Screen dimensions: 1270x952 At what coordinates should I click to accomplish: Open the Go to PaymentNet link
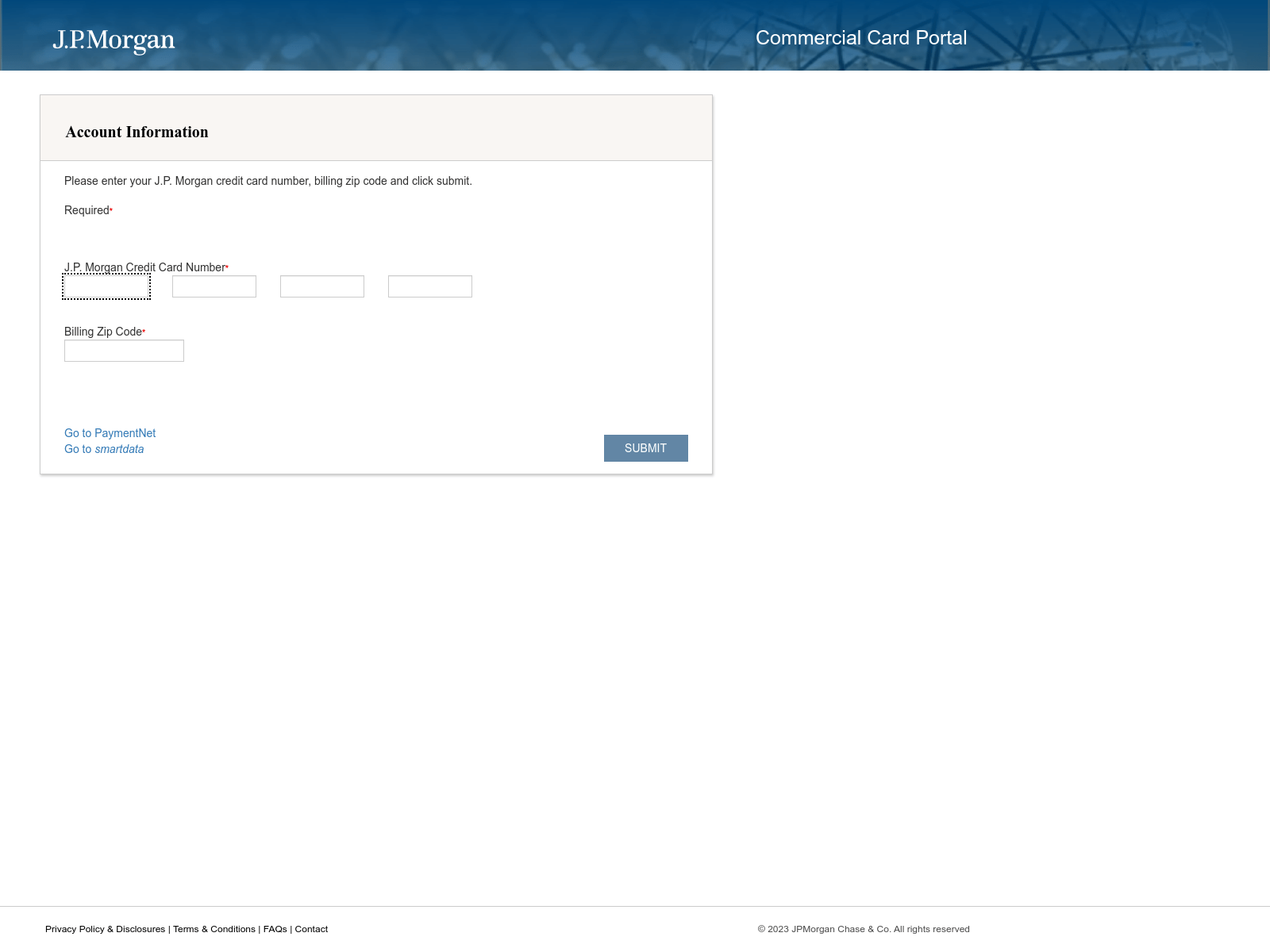pos(110,433)
